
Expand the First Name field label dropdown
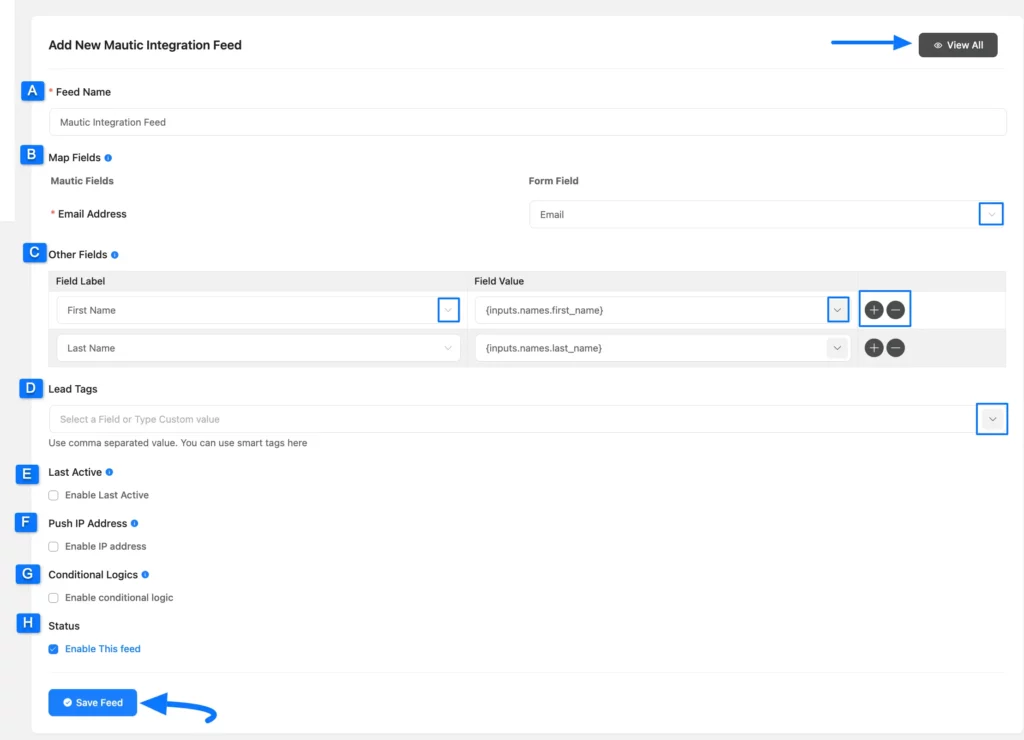(448, 310)
